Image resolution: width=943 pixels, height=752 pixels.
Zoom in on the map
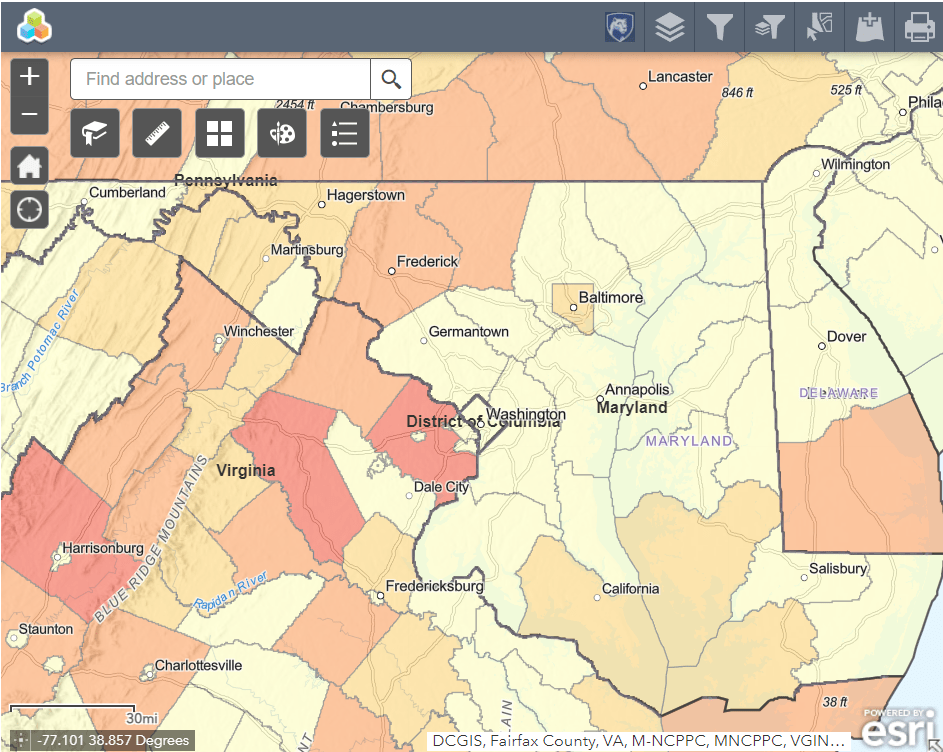point(29,76)
